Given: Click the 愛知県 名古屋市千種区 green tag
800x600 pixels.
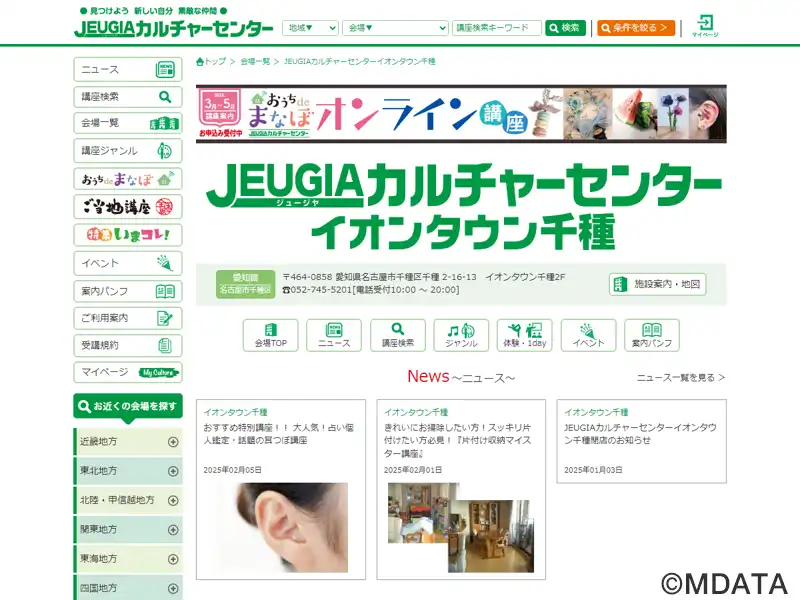Looking at the screenshot, I should [245, 284].
